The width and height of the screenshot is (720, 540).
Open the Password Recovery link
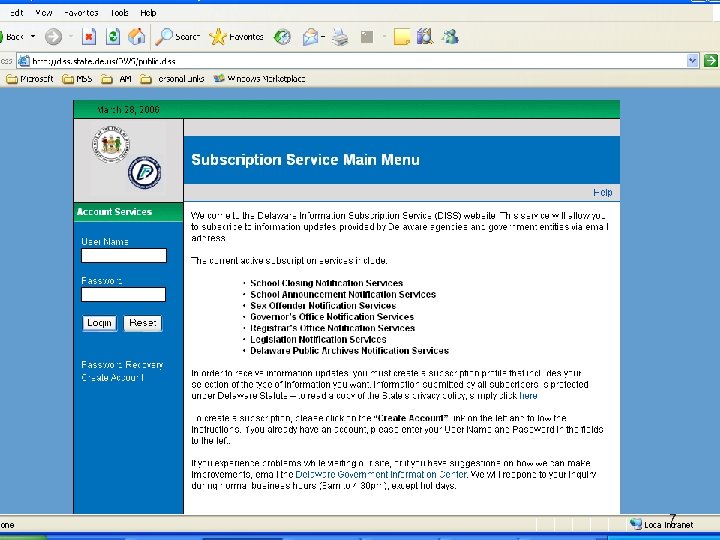coord(122,365)
